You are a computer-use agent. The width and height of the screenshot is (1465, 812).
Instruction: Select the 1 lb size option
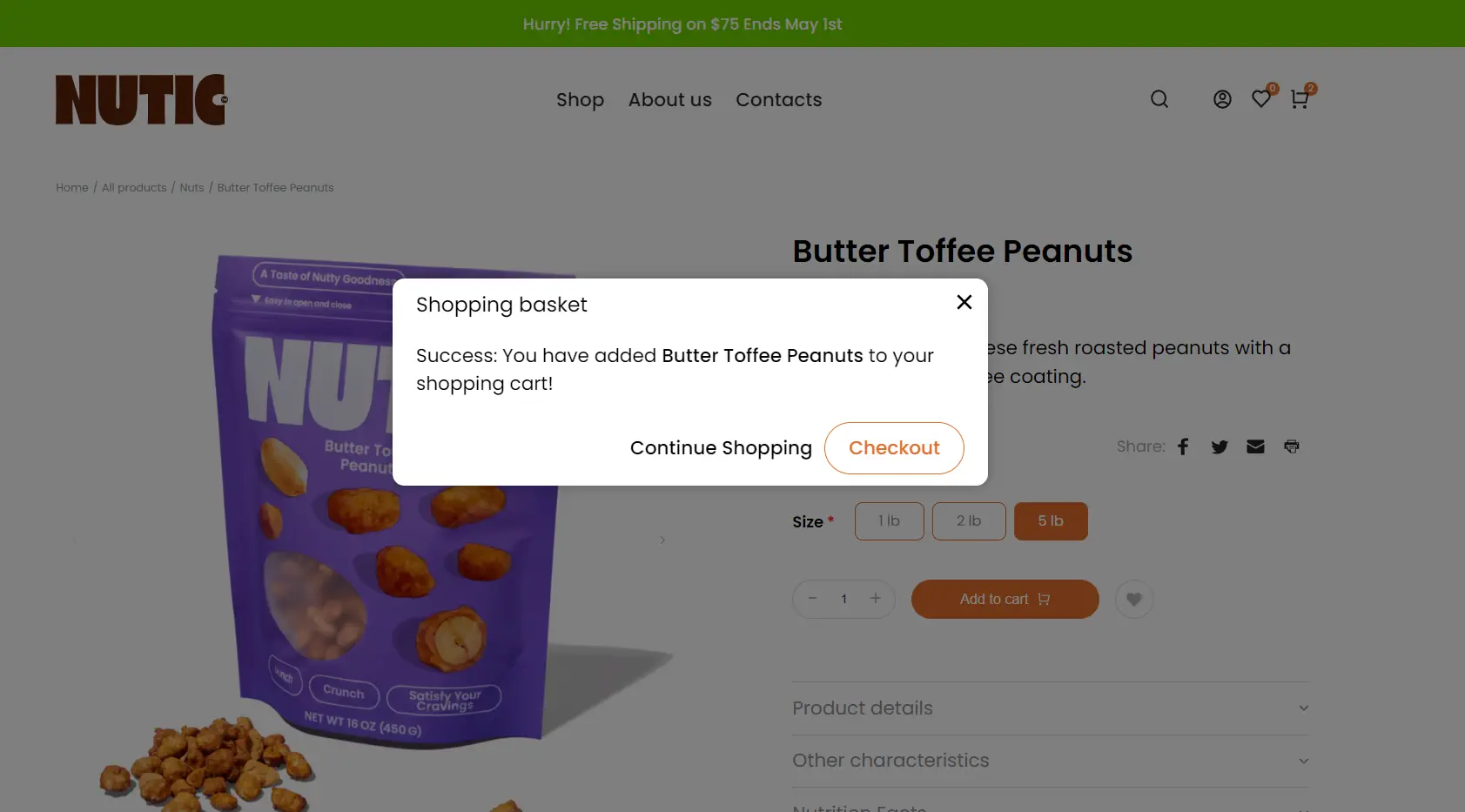click(889, 521)
